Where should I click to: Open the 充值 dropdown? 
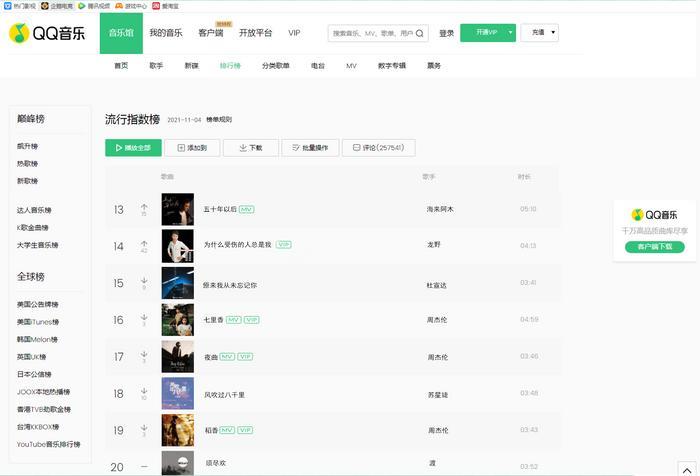point(541,33)
